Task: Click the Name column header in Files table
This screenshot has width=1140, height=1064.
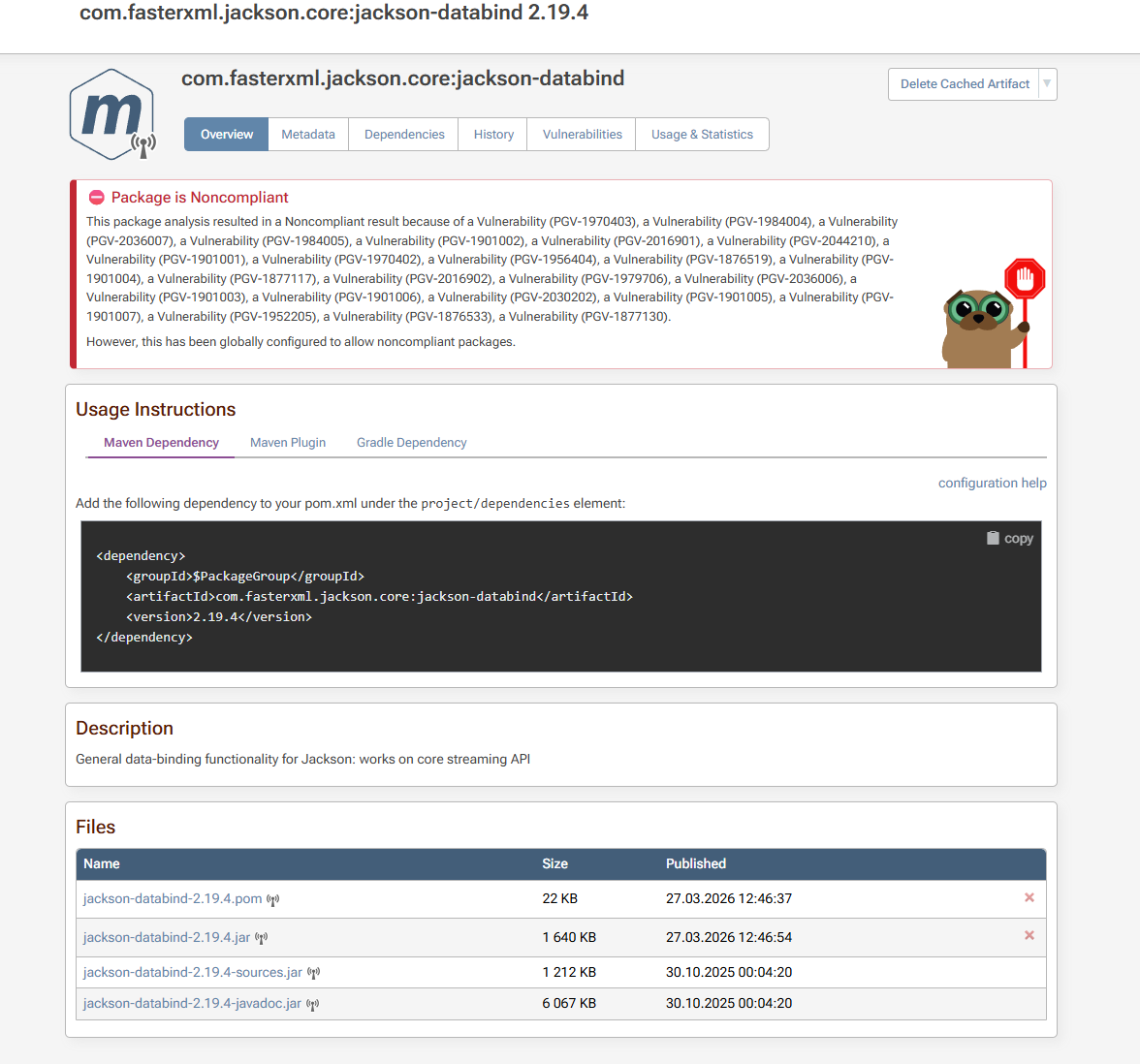Action: point(101,863)
